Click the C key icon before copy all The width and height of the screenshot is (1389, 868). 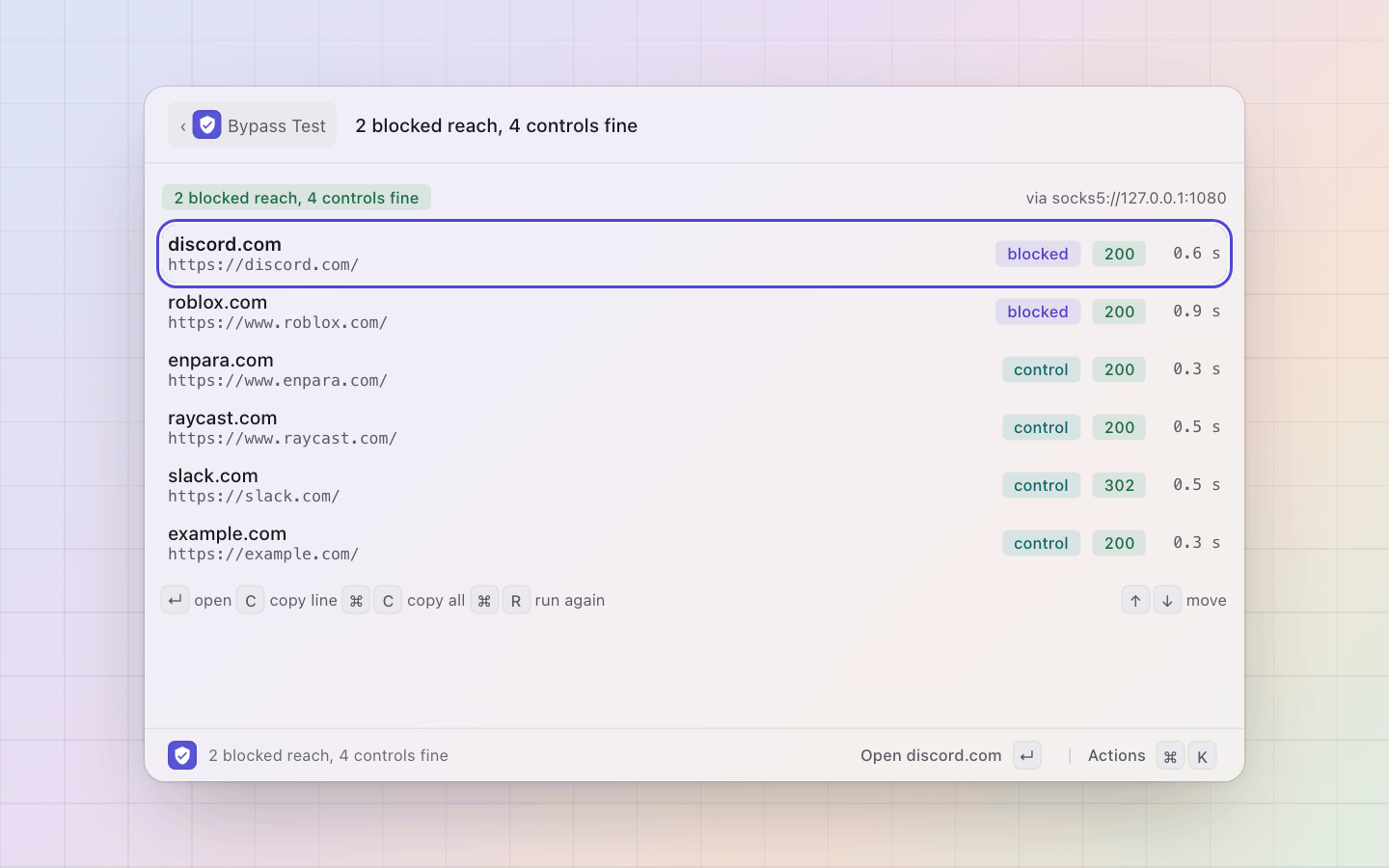tap(388, 600)
